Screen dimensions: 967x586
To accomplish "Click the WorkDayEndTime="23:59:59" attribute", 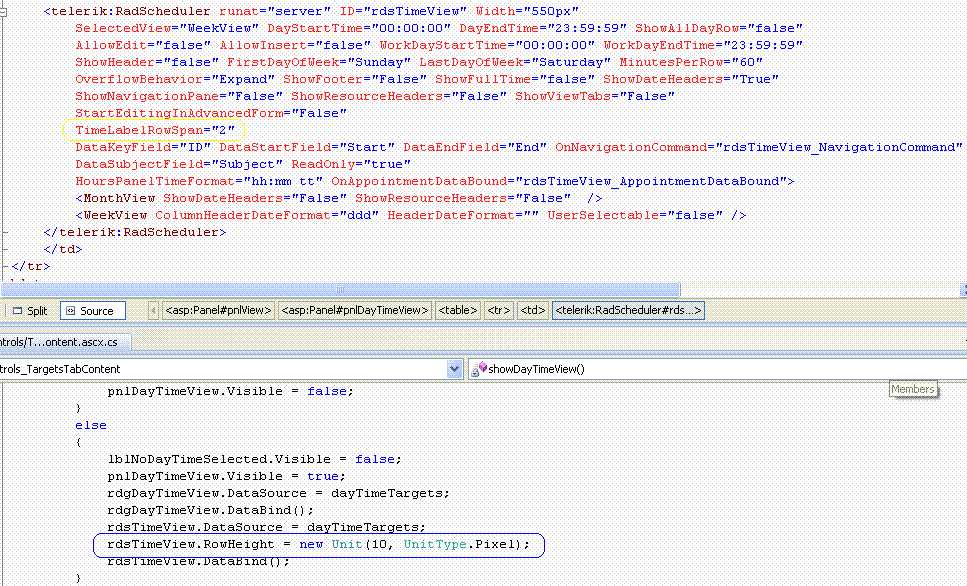I will click(x=703, y=46).
